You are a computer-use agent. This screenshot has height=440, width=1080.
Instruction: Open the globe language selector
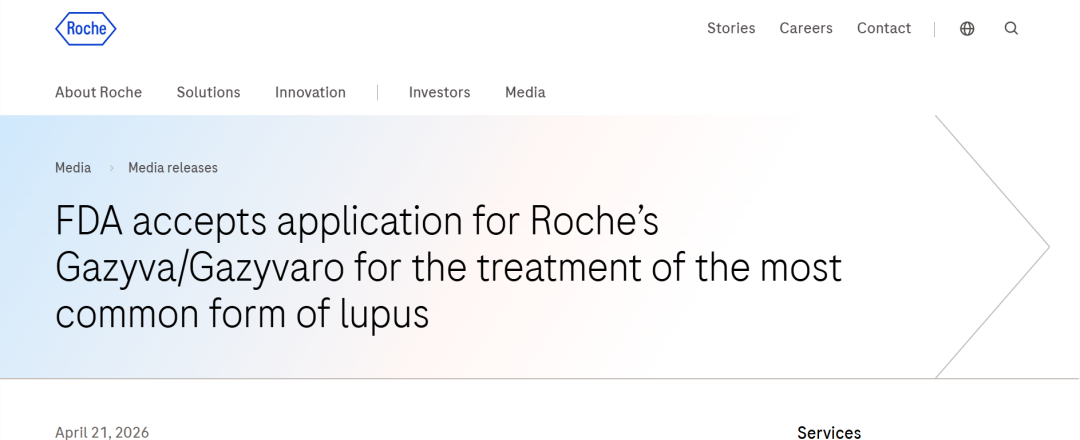coord(967,29)
